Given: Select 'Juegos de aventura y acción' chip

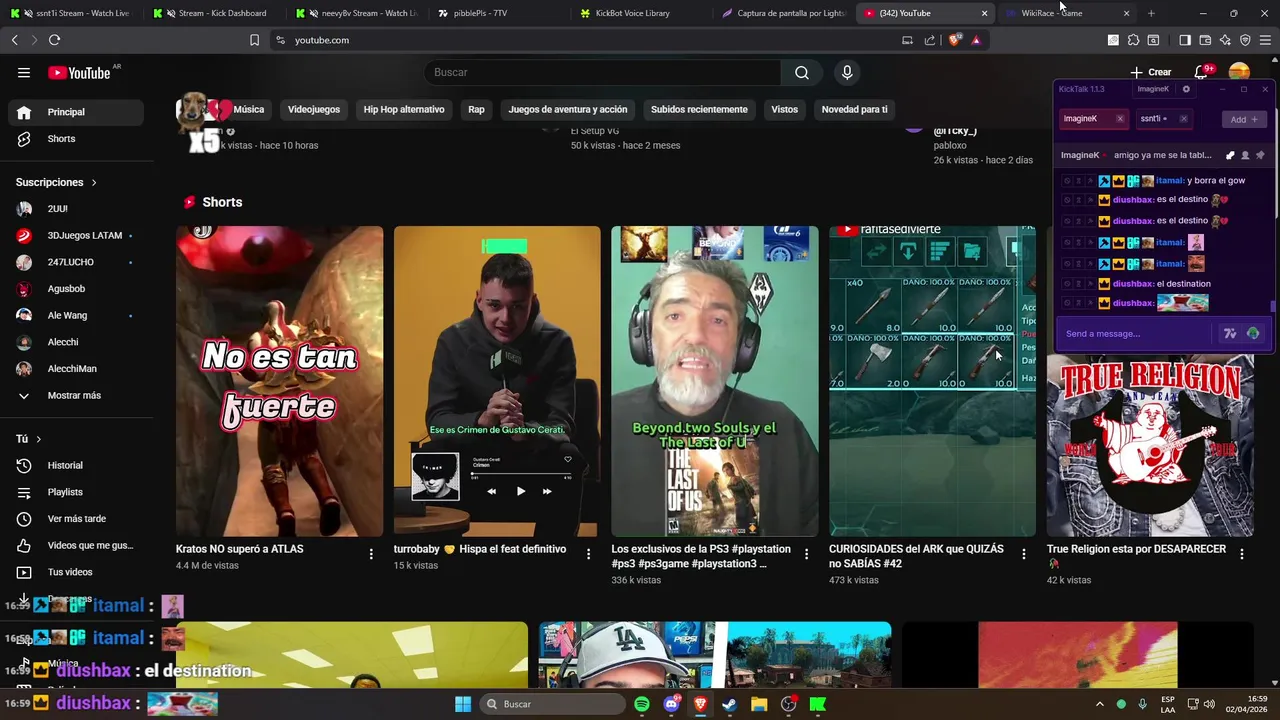Looking at the screenshot, I should [568, 109].
